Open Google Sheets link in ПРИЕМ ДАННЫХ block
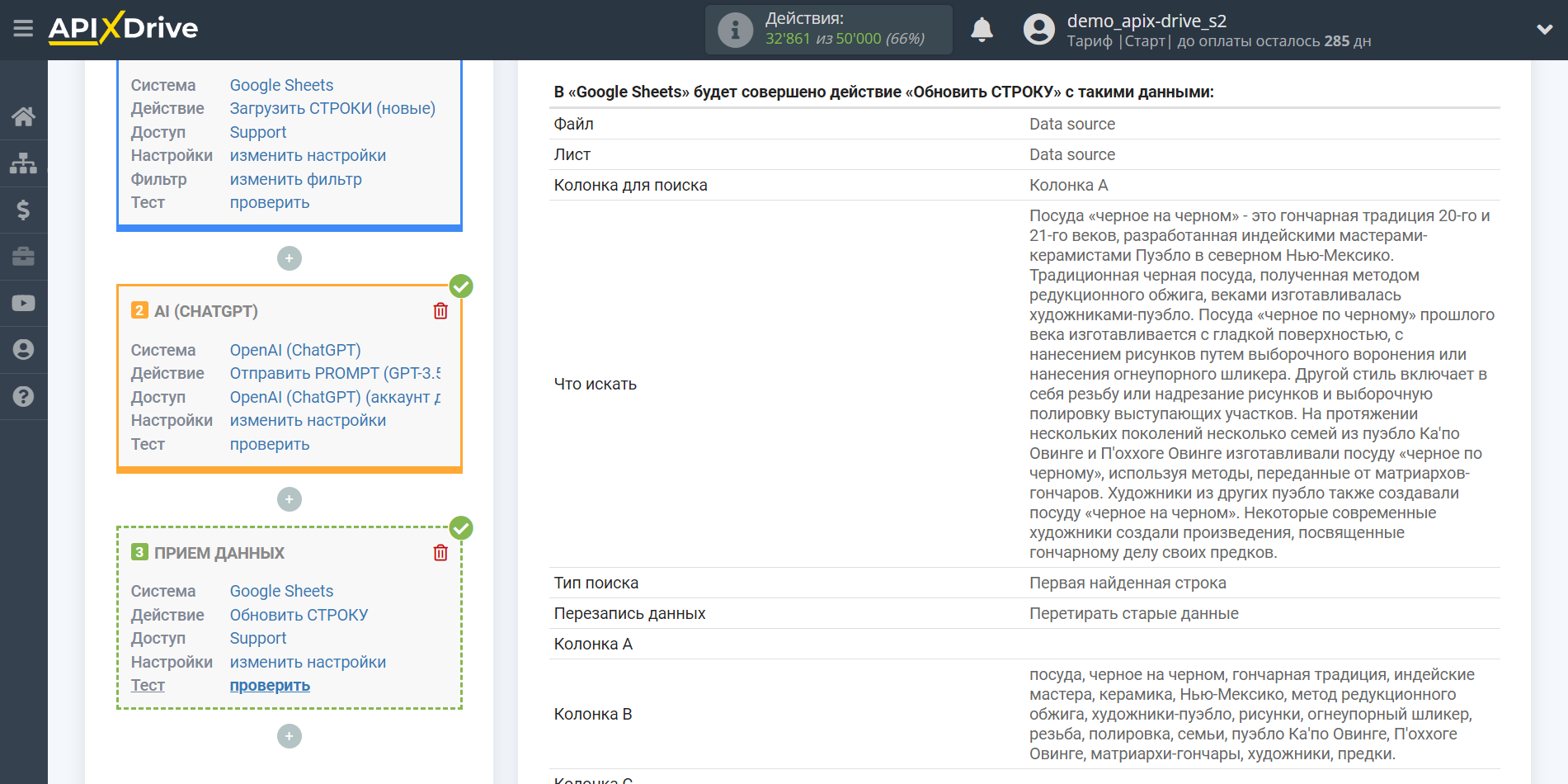Viewport: 1568px width, 784px height. point(281,591)
